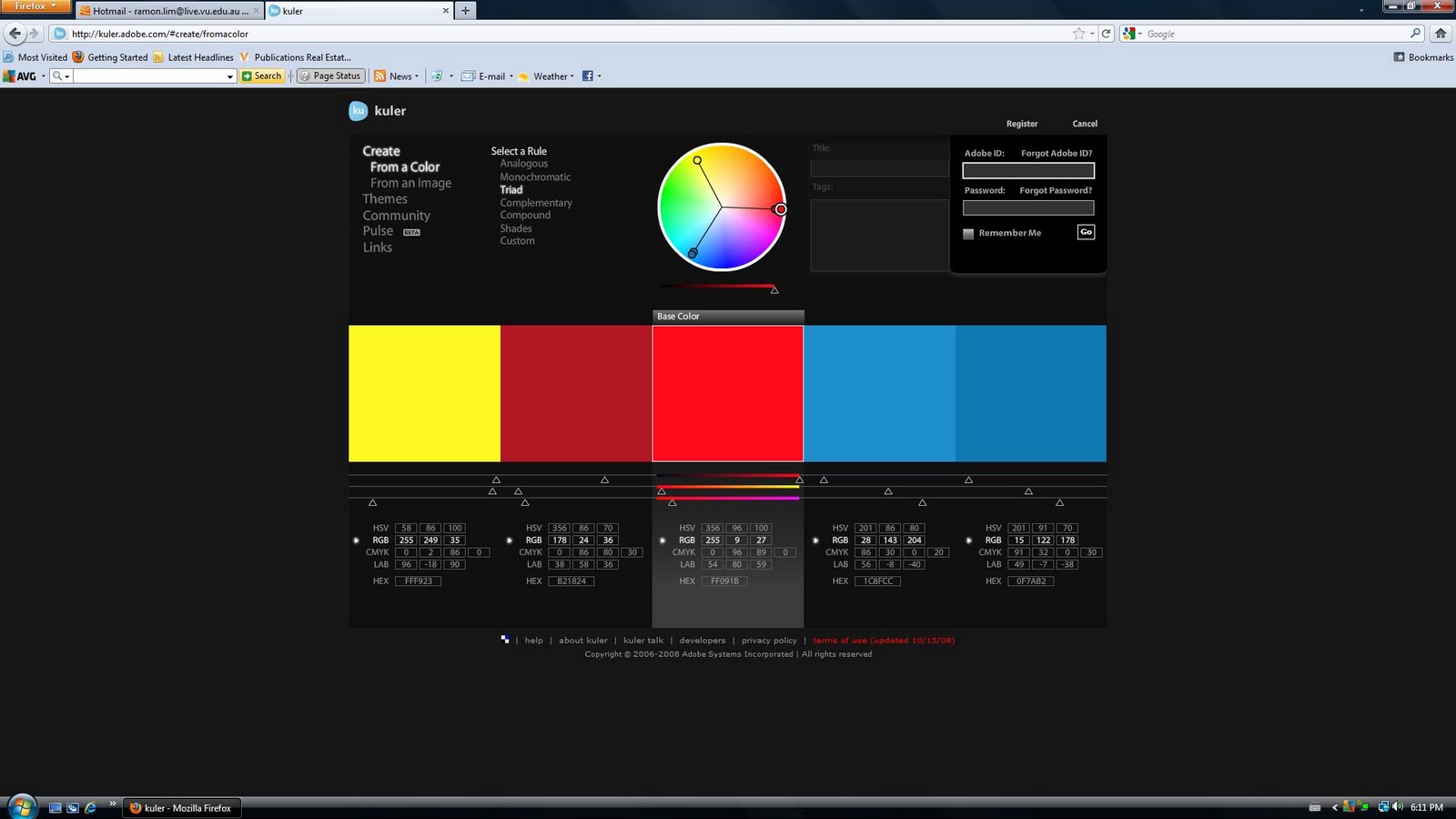Open the Windows Start orb

pyautogui.click(x=22, y=806)
